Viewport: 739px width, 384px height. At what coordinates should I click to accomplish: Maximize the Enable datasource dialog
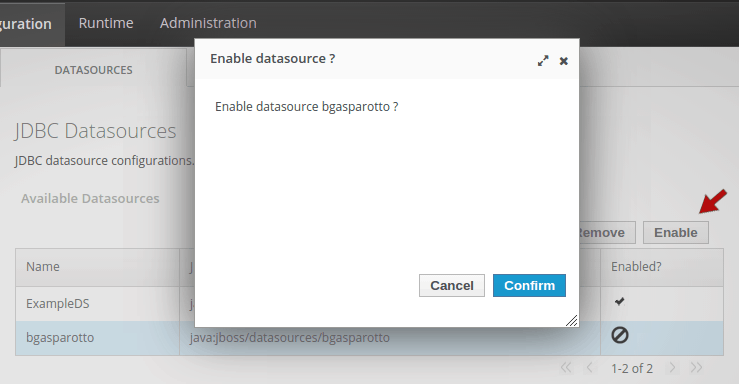point(543,61)
